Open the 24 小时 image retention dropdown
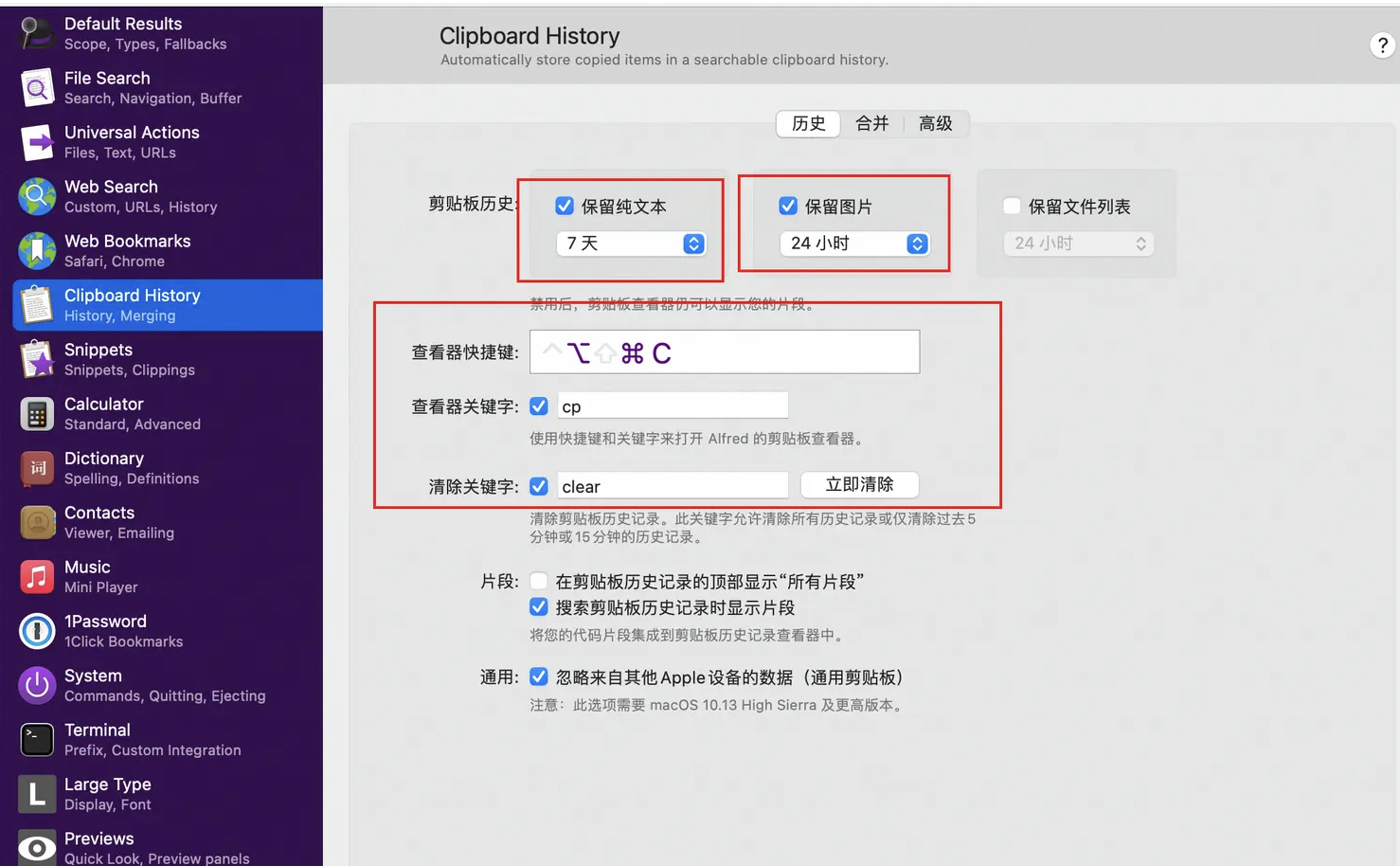The width and height of the screenshot is (1400, 866). pos(854,244)
